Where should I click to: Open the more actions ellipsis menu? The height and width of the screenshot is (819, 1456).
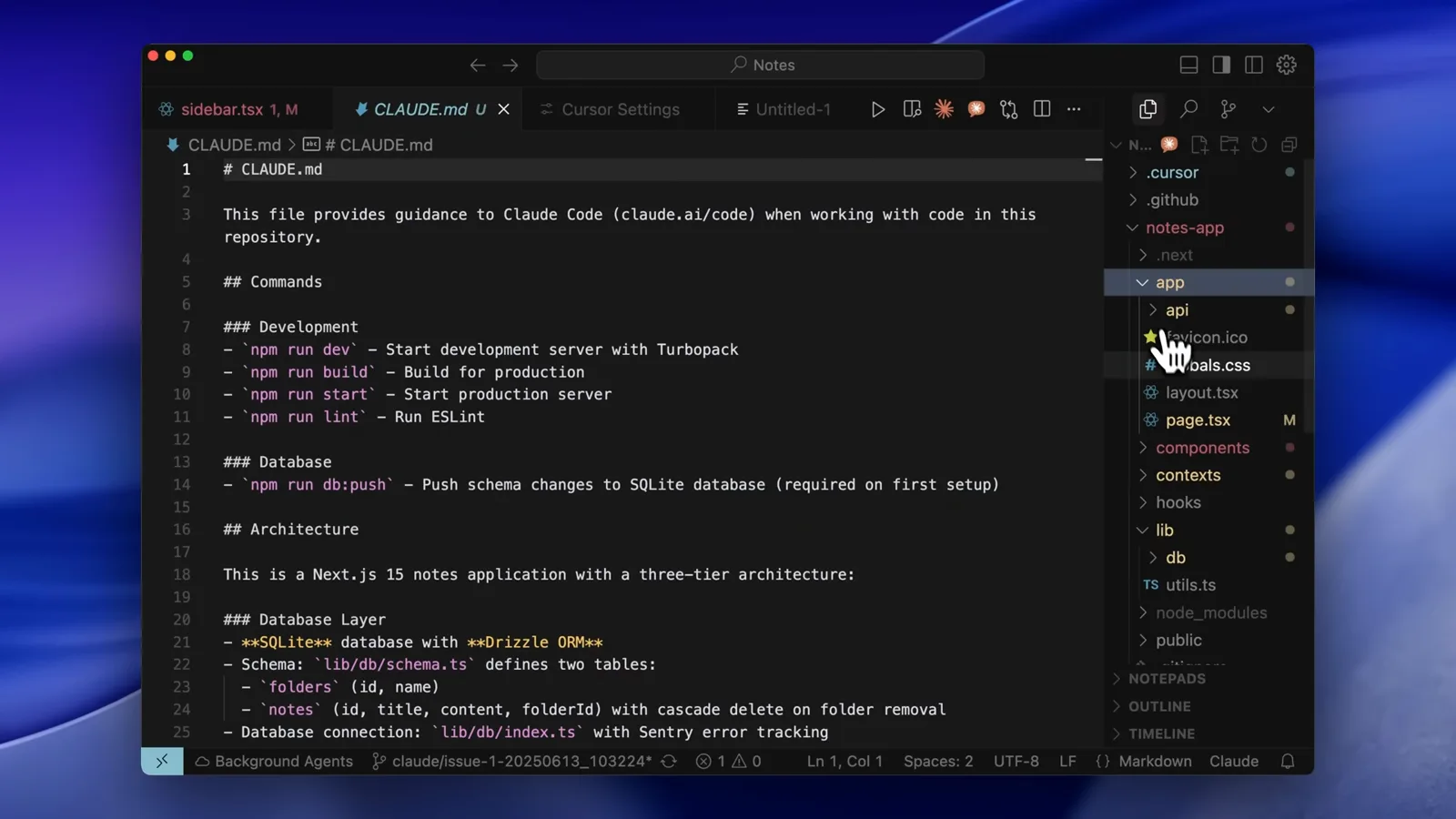(x=1074, y=109)
